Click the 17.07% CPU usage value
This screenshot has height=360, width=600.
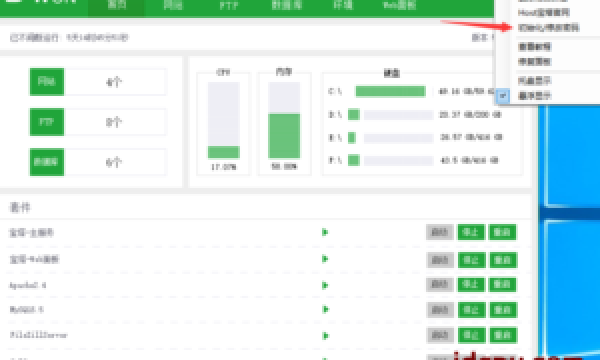pyautogui.click(x=223, y=167)
